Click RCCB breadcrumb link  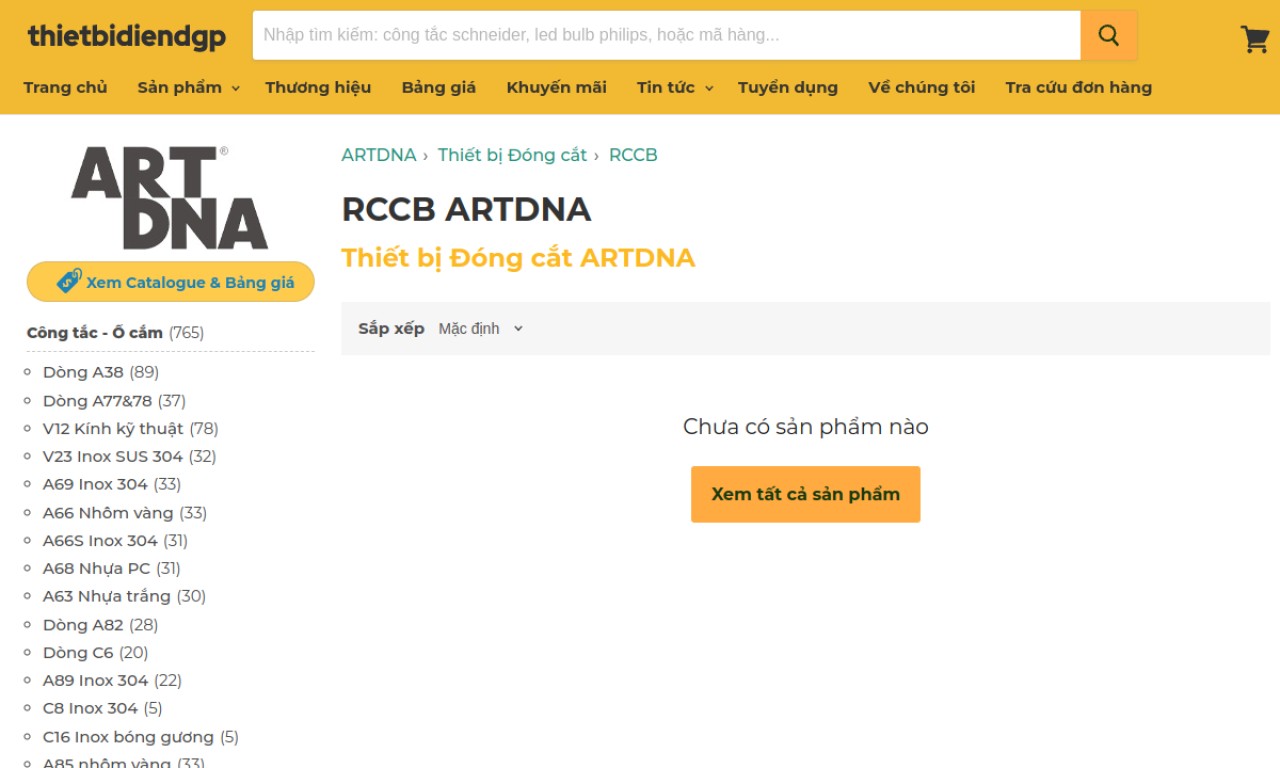coord(633,155)
